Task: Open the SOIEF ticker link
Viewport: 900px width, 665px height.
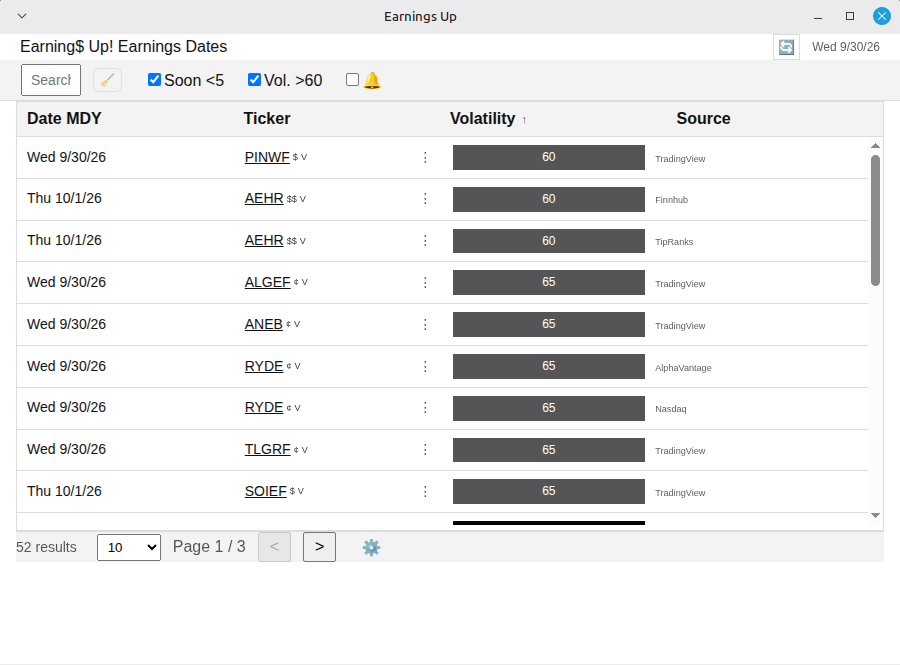Action: point(266,491)
